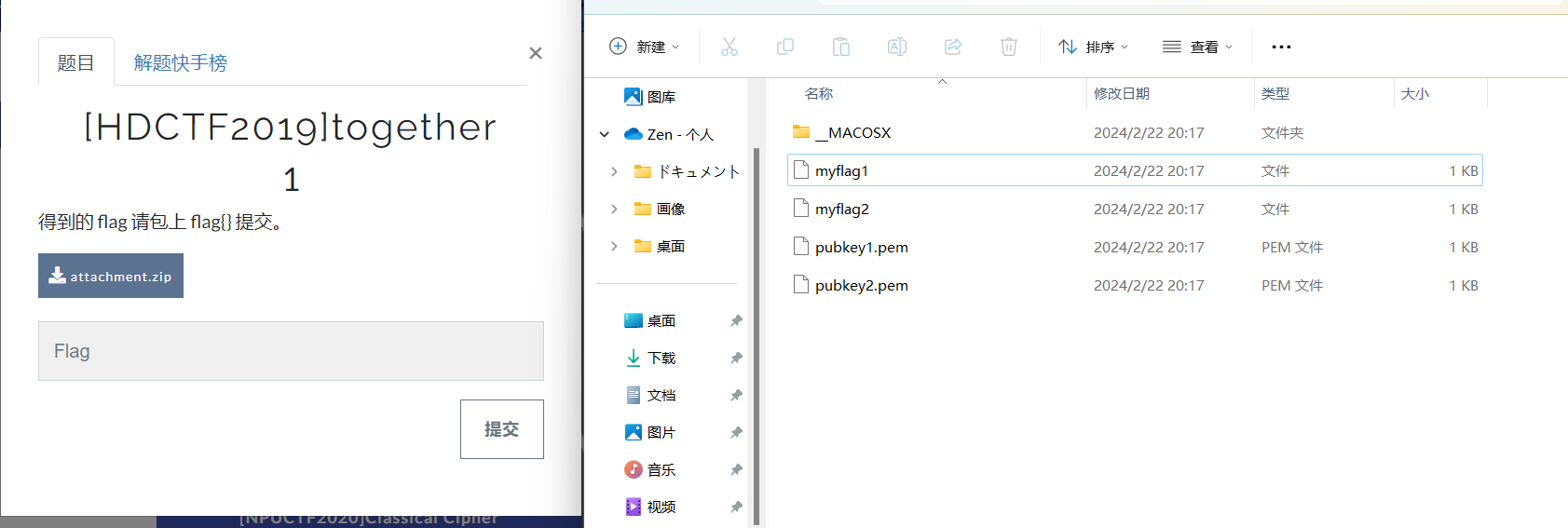Screen dimensions: 1568x528
Task: Close the challenge dialog with X
Action: point(536,53)
